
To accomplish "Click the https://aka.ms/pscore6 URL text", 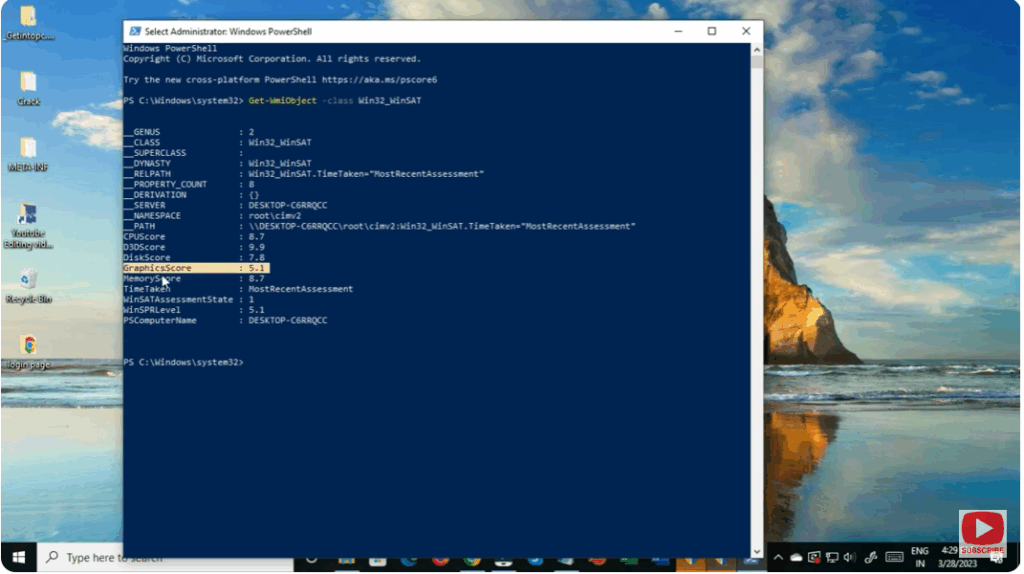I will [x=379, y=80].
